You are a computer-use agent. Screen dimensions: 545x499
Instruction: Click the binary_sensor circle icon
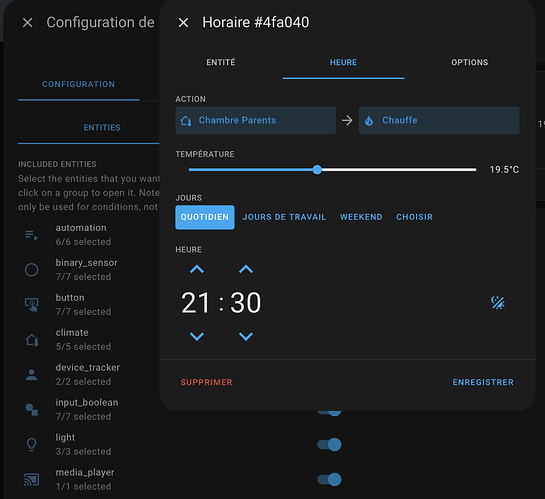pyautogui.click(x=32, y=270)
